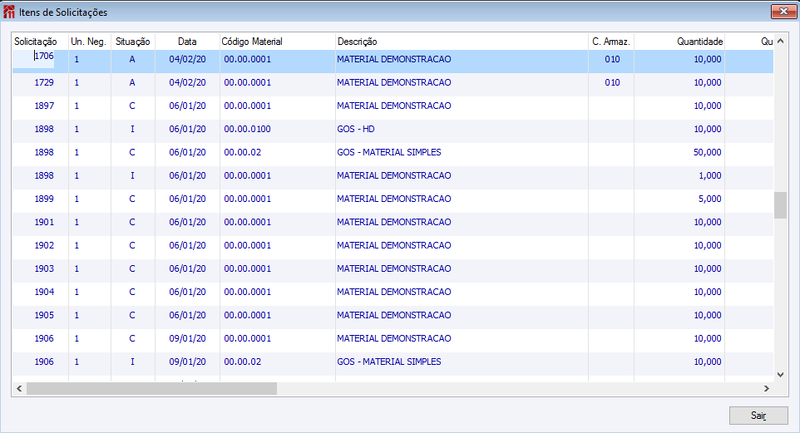Click the application icon in the title bar
The height and width of the screenshot is (433, 800).
9,12
